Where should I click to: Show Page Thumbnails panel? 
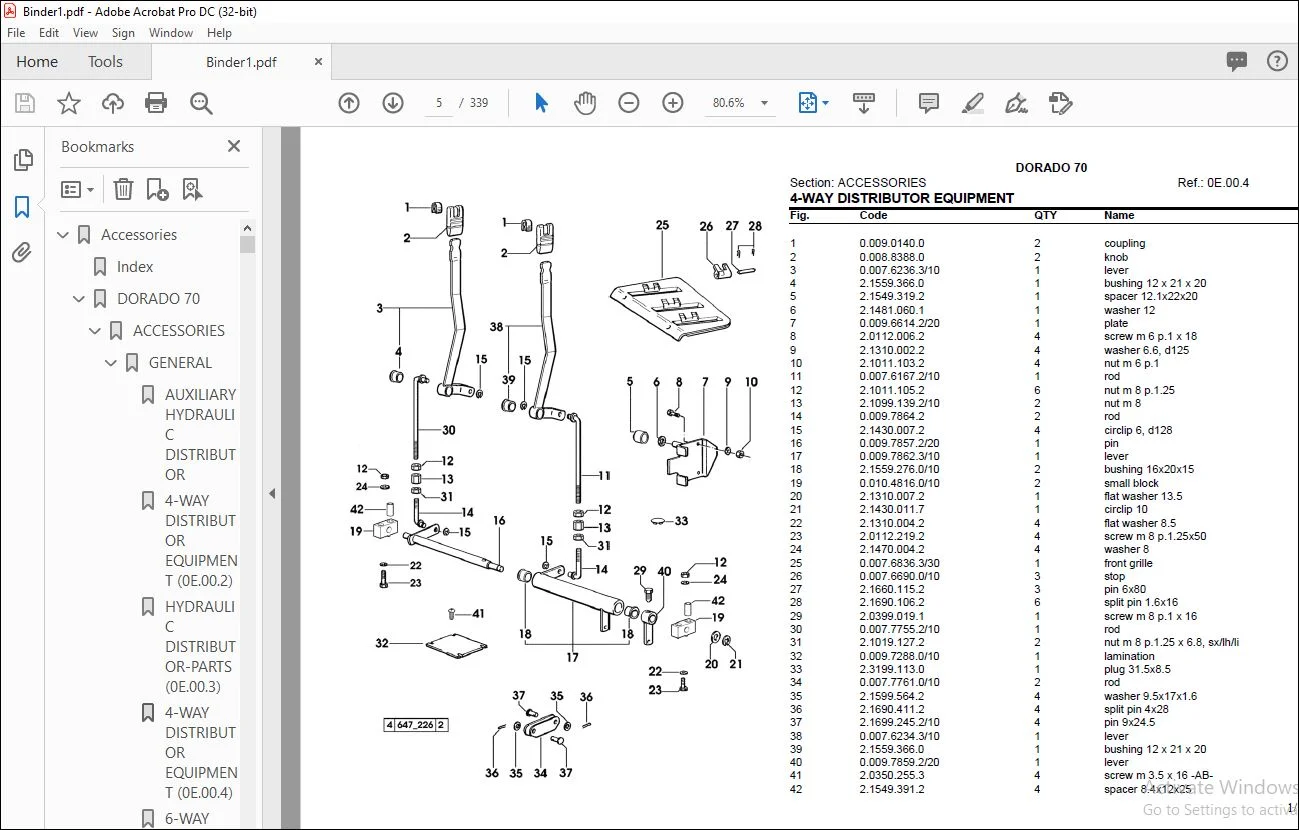tap(22, 160)
